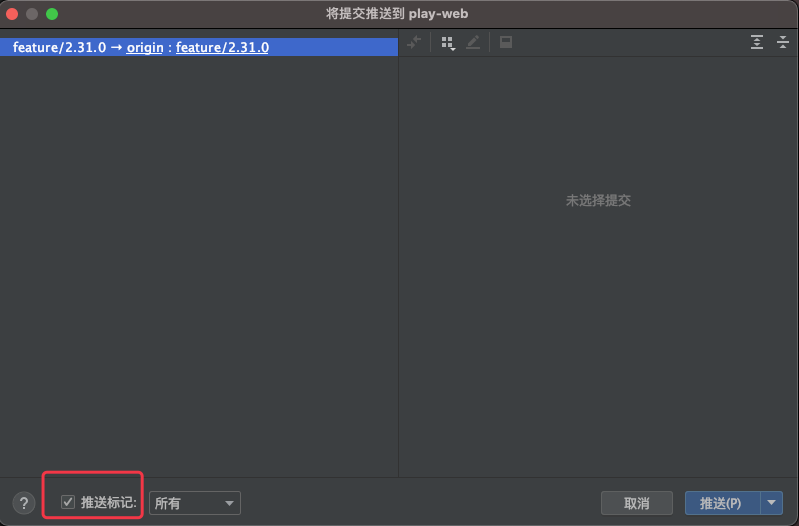This screenshot has width=799, height=526.
Task: Open the Group By grid icon
Action: 447,42
